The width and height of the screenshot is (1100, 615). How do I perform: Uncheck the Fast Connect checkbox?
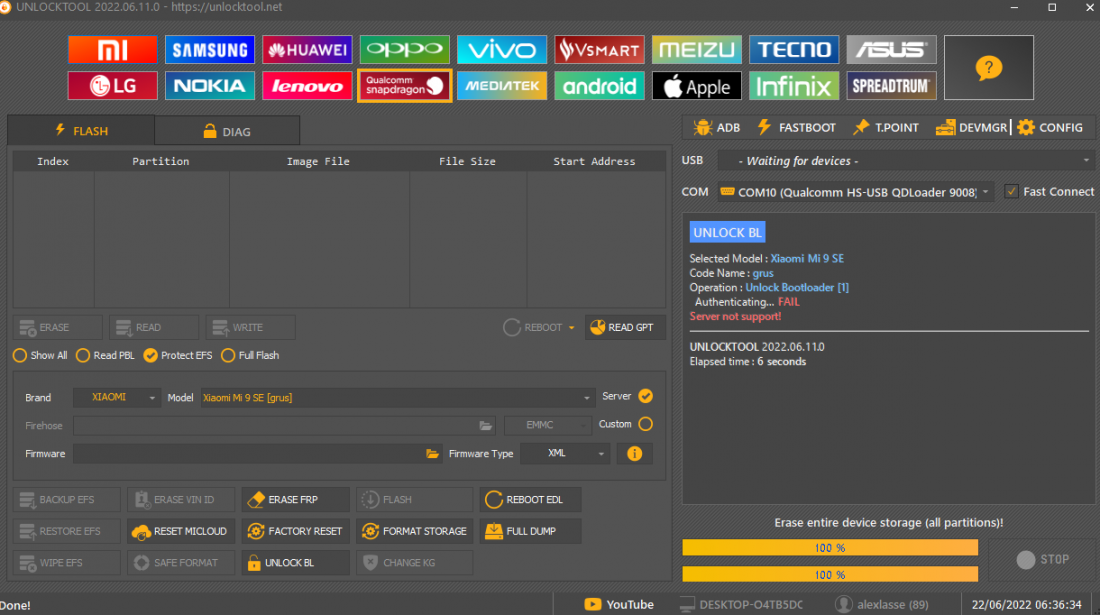coord(1011,191)
